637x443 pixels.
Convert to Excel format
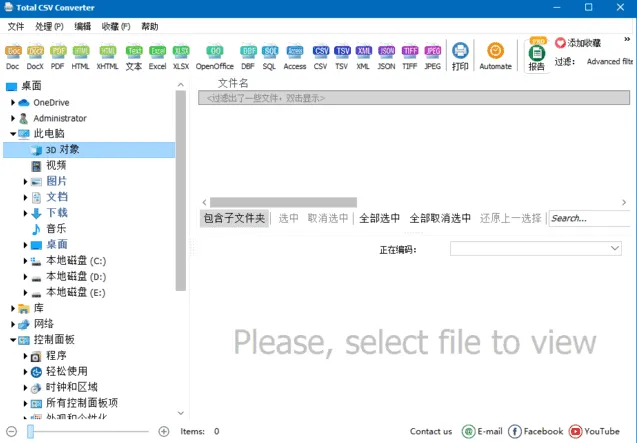(157, 56)
